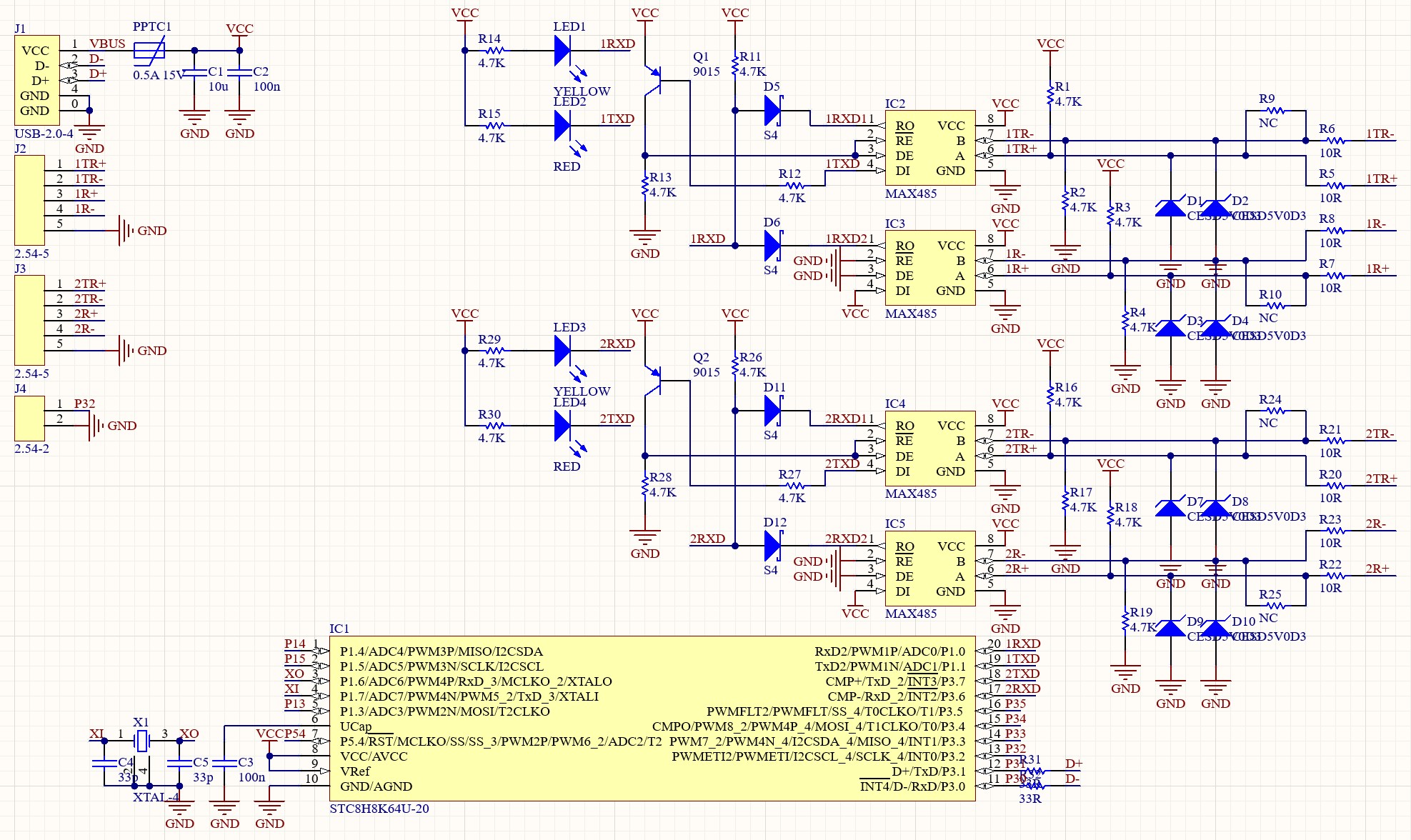Select the yellow LED1 diode symbol
The height and width of the screenshot is (840, 1411).
click(562, 51)
